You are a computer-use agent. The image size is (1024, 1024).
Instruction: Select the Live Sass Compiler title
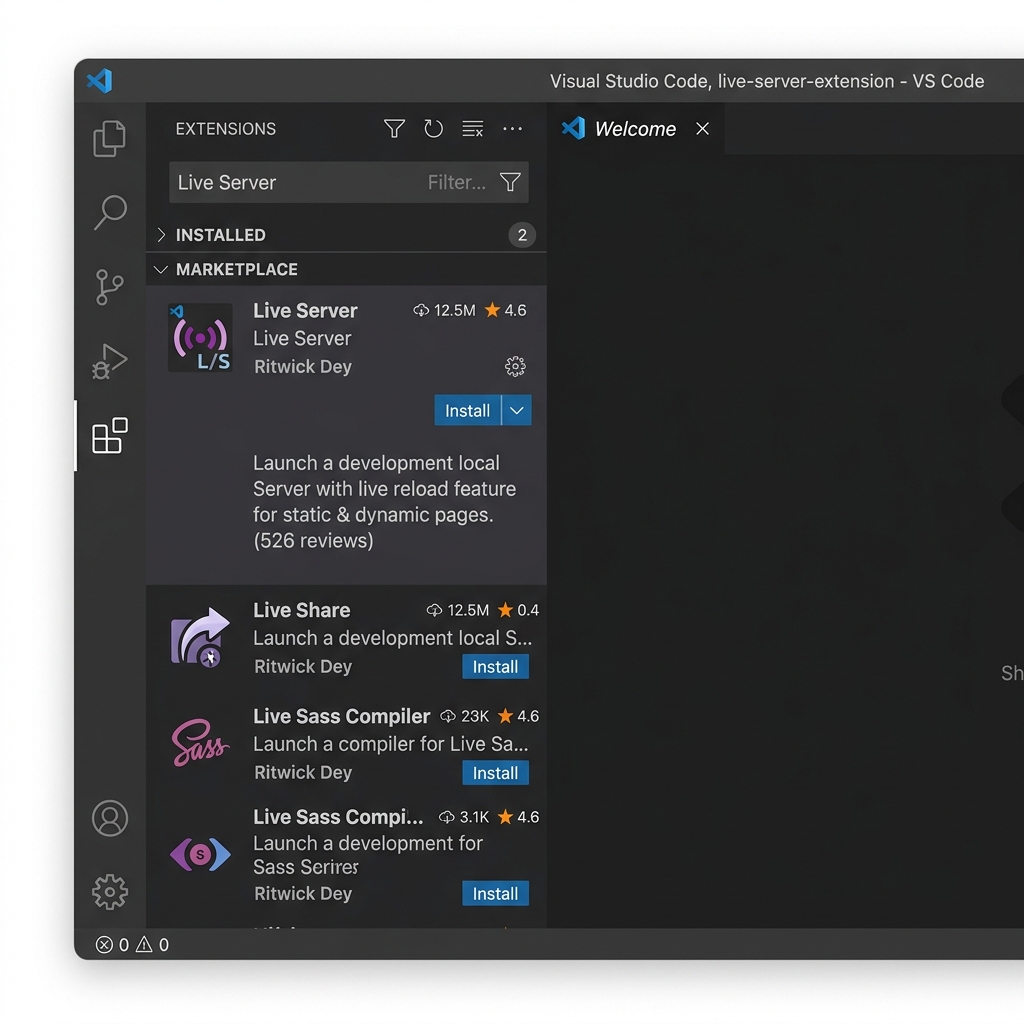[342, 716]
